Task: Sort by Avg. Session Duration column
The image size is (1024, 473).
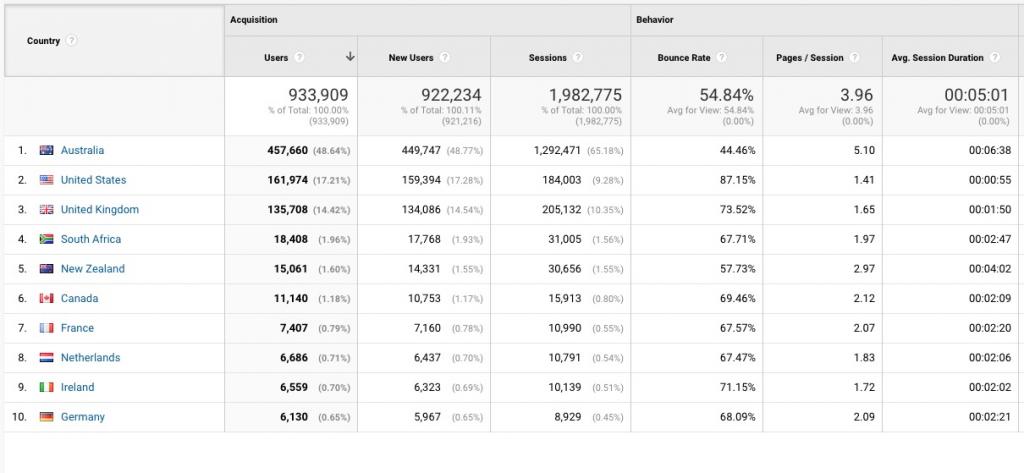Action: 937,58
